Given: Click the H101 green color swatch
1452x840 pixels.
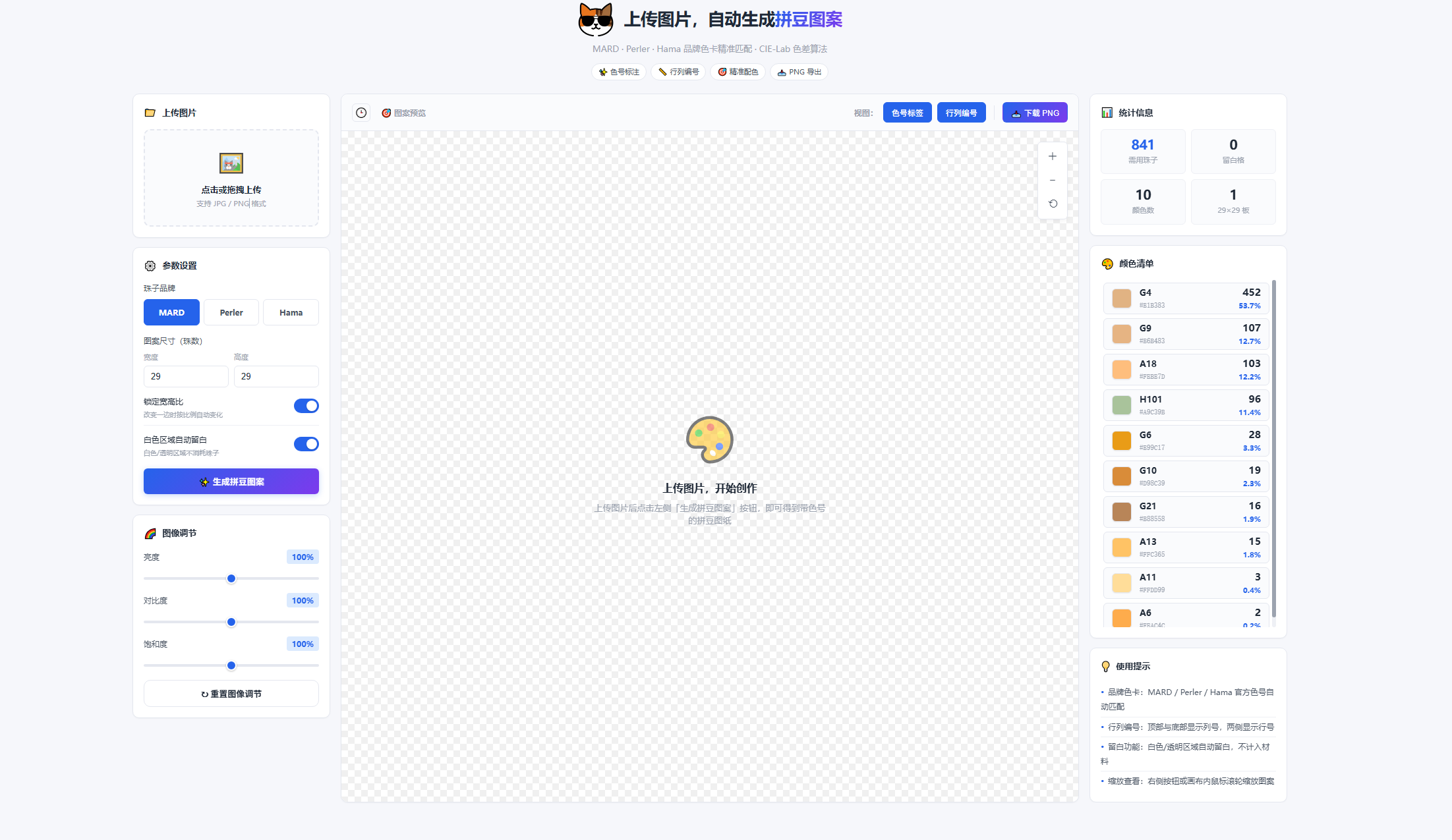Looking at the screenshot, I should 1122,405.
